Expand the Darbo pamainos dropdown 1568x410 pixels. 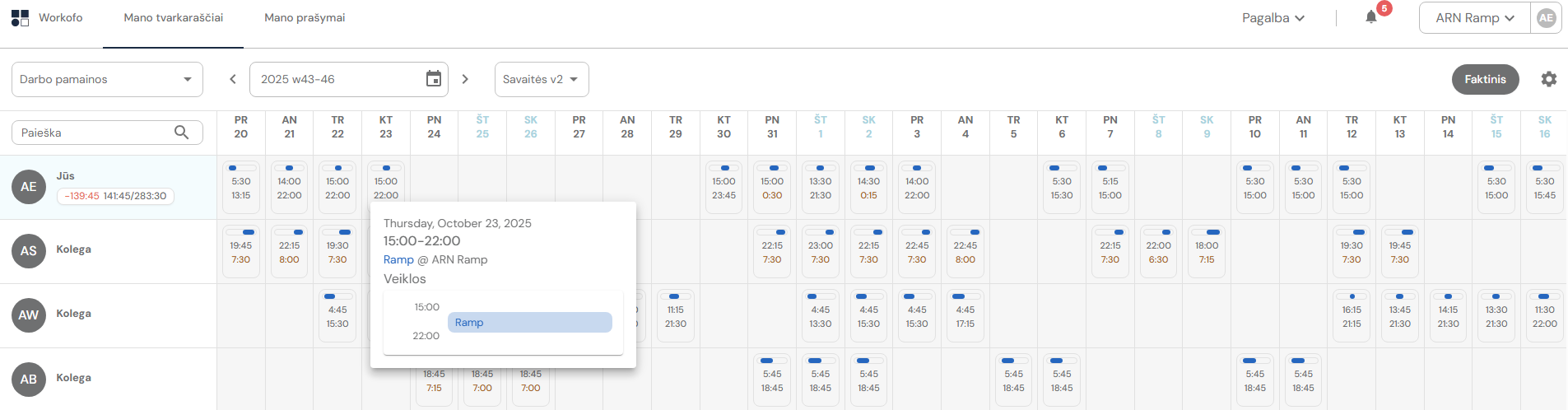(107, 80)
